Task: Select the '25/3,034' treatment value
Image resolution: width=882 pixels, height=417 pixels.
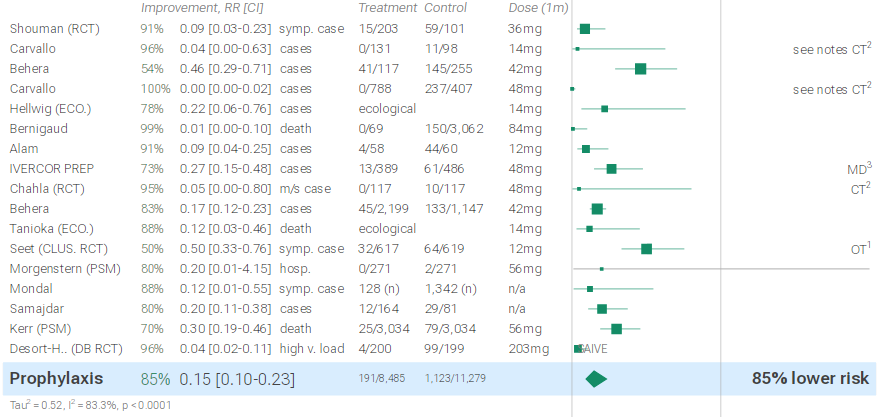Action: tap(384, 329)
